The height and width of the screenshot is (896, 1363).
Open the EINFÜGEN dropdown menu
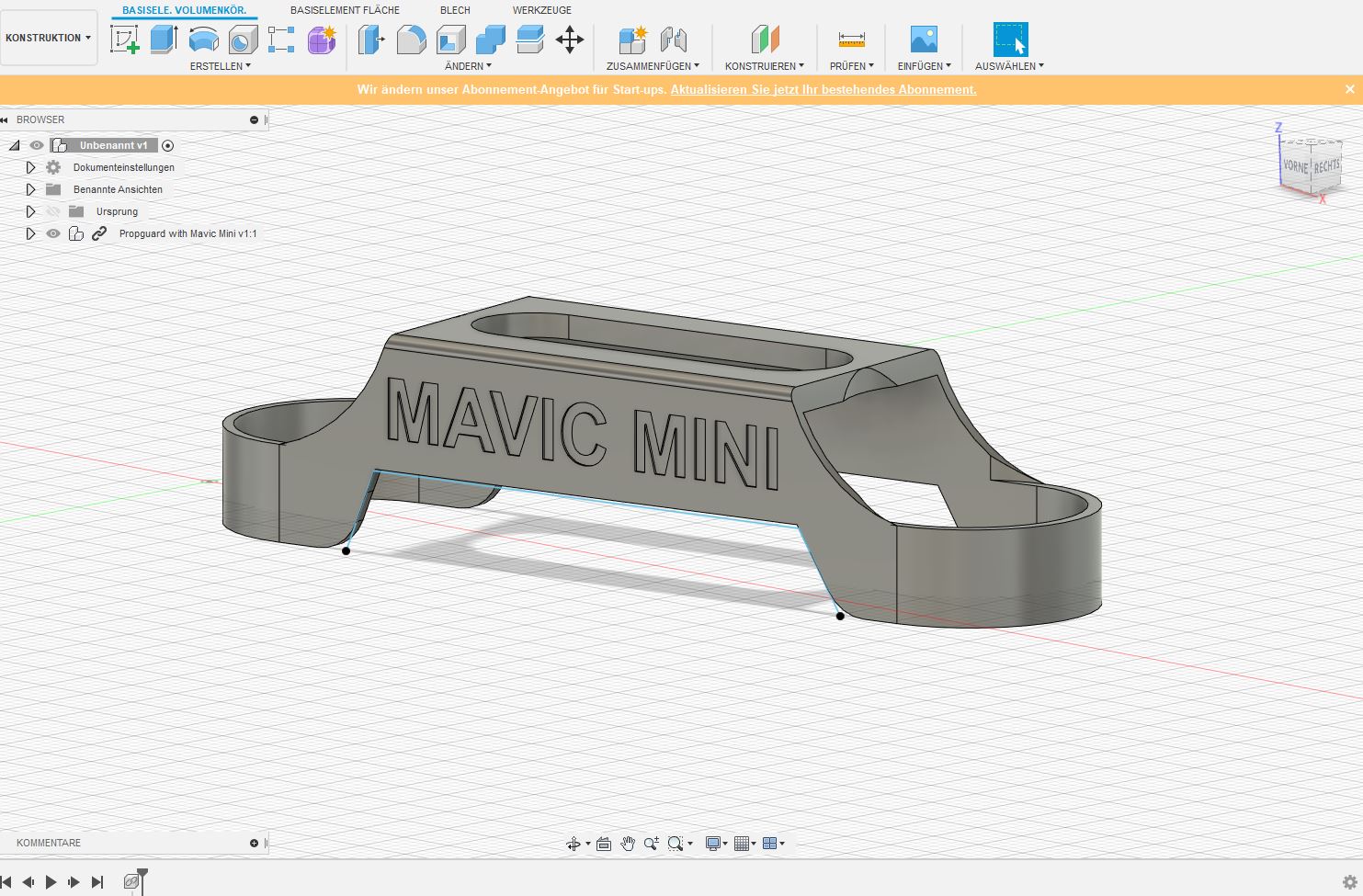point(925,66)
